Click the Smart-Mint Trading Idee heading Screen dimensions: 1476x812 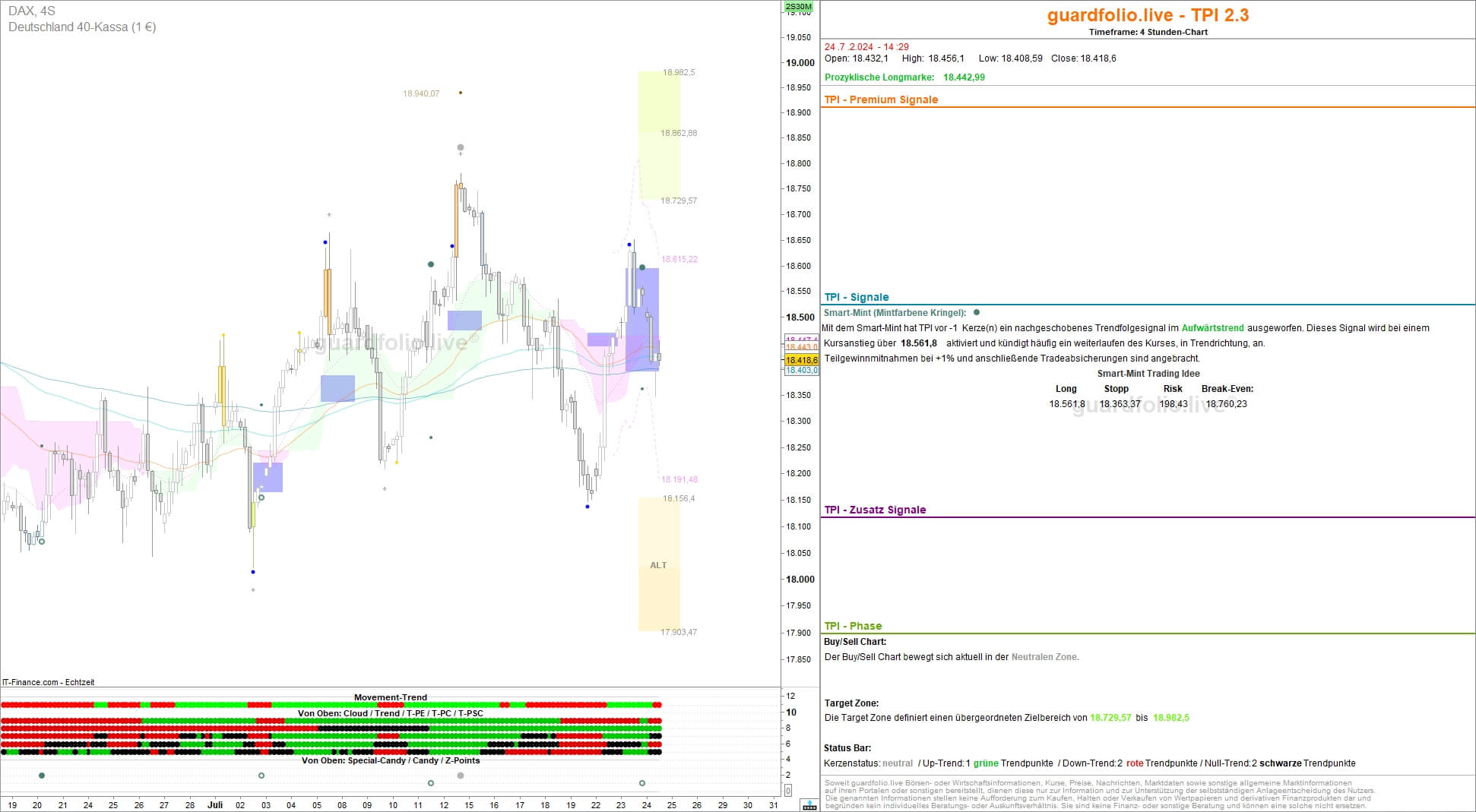coord(1148,374)
